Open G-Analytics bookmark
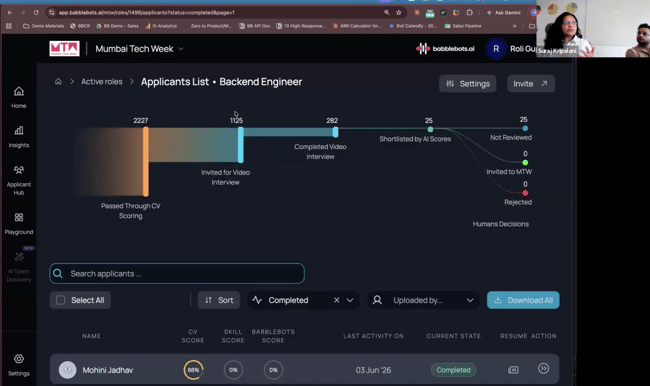This screenshot has height=386, width=650. pos(161,26)
